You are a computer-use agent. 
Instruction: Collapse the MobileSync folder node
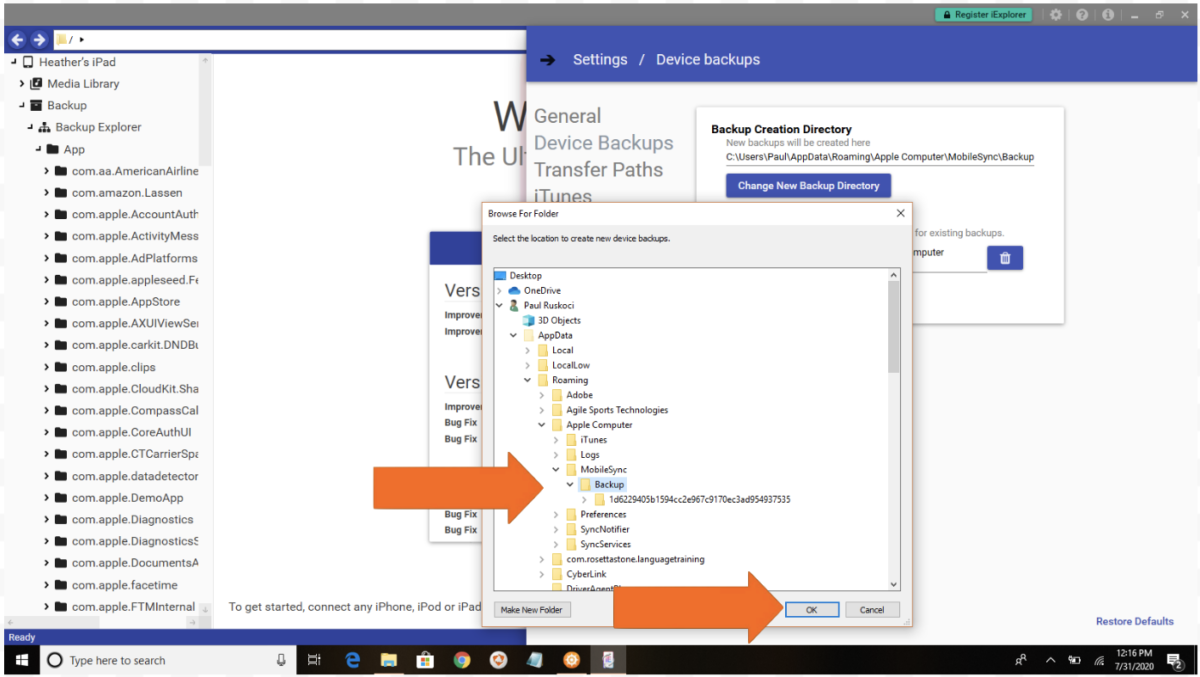(556, 470)
